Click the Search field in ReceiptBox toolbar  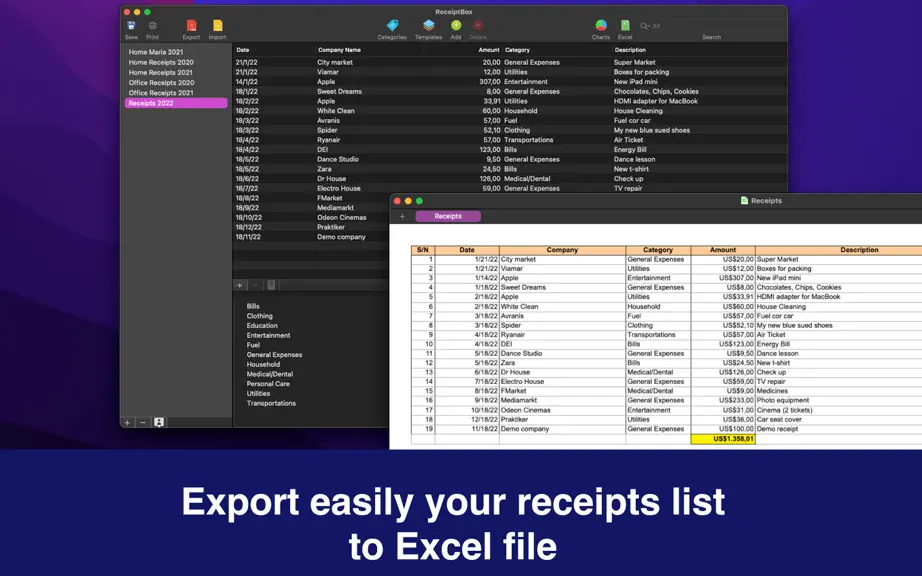710,26
